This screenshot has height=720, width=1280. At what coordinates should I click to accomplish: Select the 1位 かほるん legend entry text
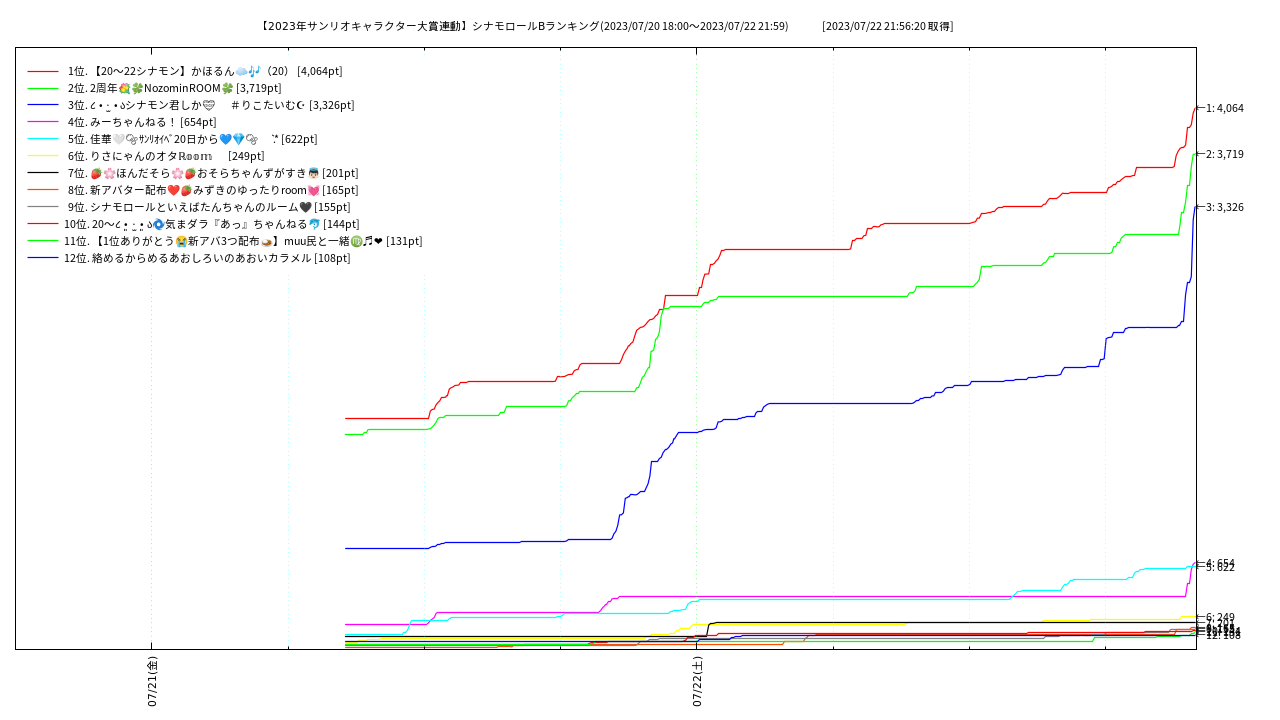[x=205, y=71]
